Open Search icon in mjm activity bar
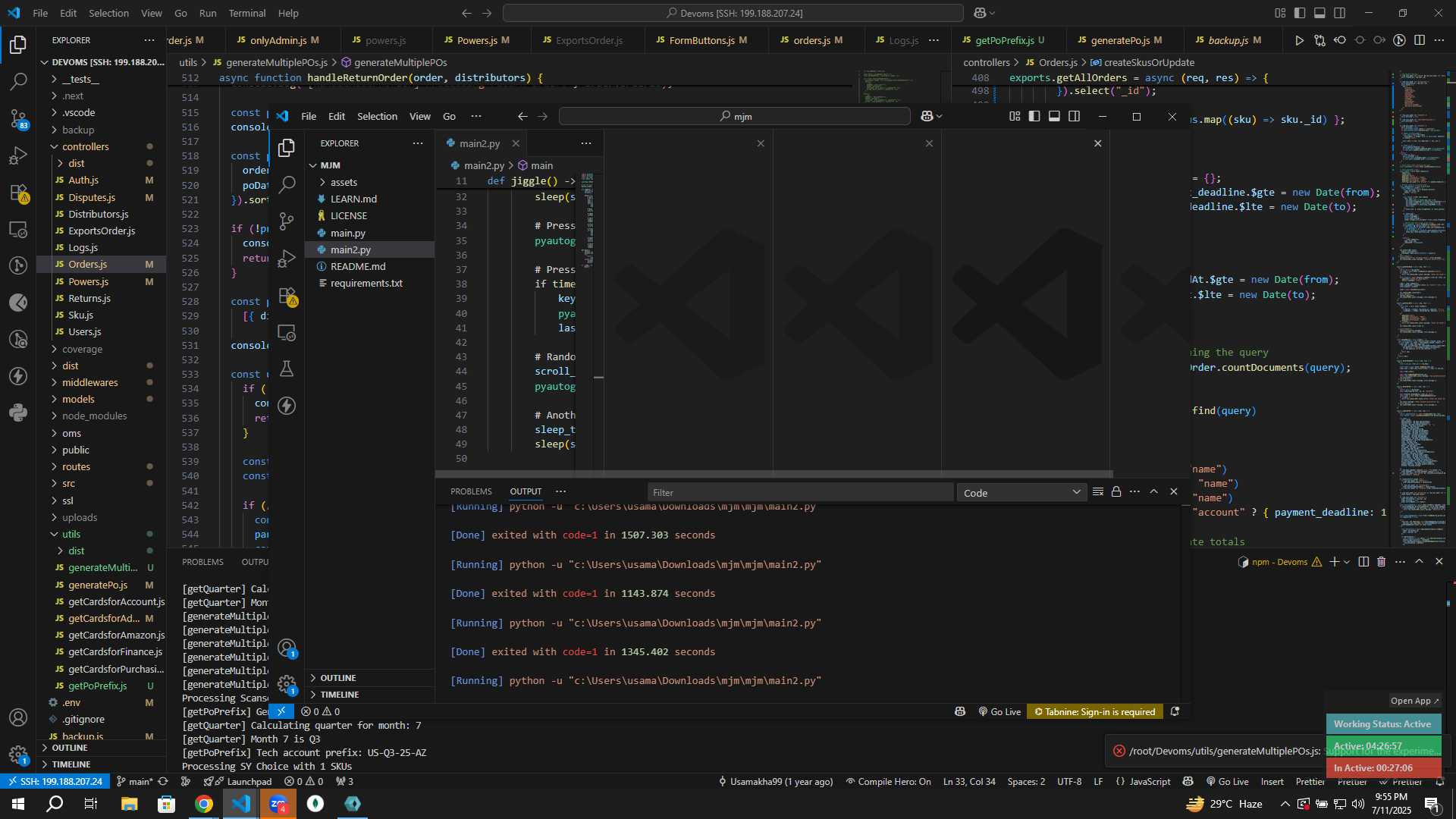Screen dimensions: 1456x819 pos(287,184)
